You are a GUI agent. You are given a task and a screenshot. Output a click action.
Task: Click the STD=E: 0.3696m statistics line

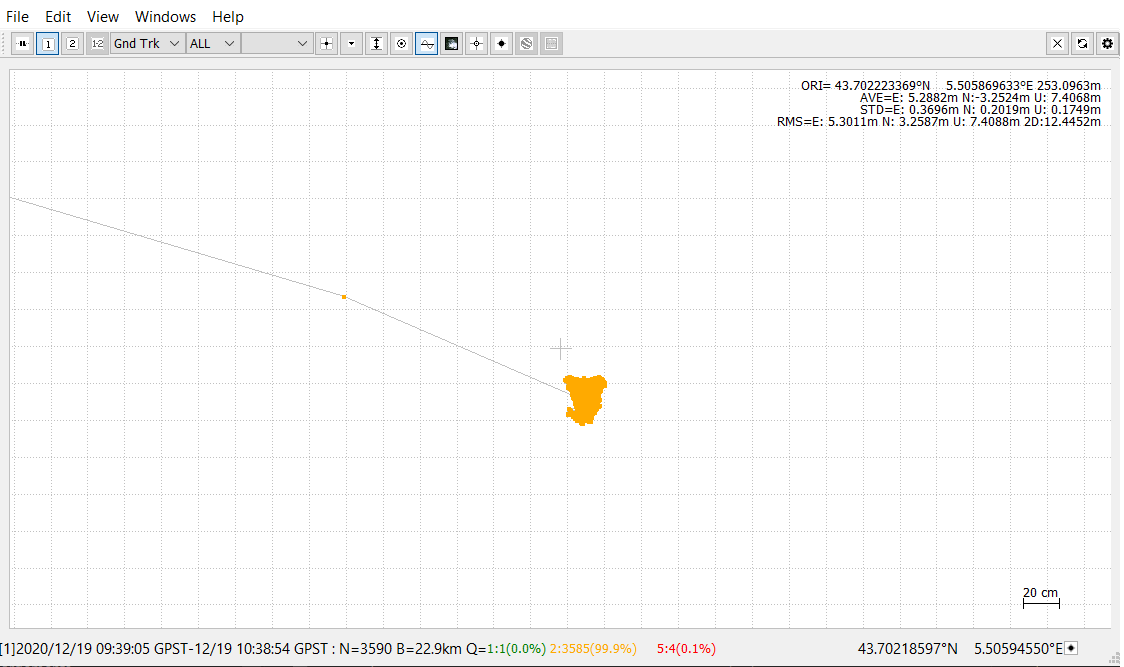(980, 110)
